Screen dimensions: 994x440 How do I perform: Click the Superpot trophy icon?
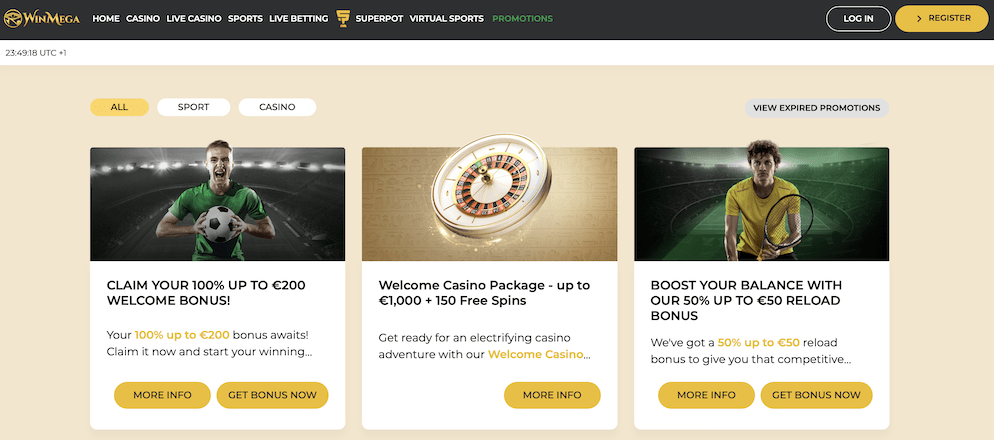pyautogui.click(x=343, y=18)
